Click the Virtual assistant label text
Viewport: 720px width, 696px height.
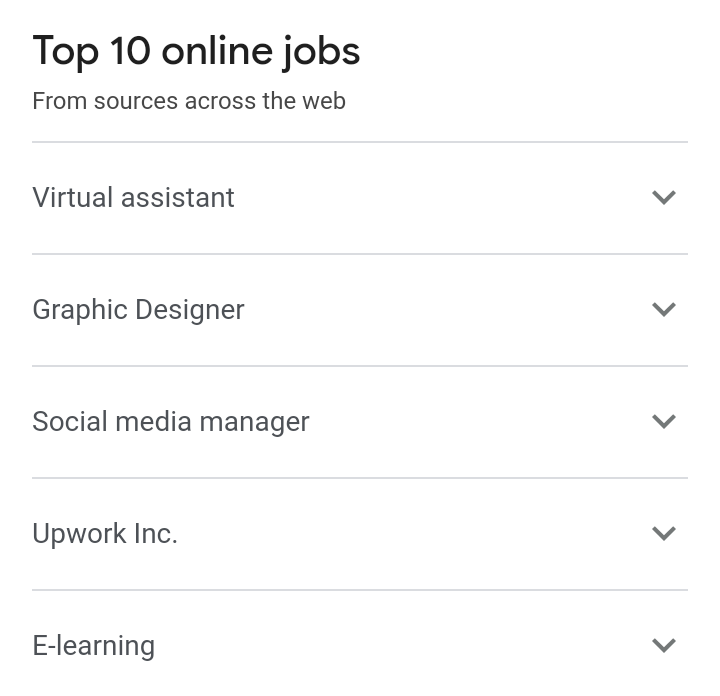tap(133, 197)
